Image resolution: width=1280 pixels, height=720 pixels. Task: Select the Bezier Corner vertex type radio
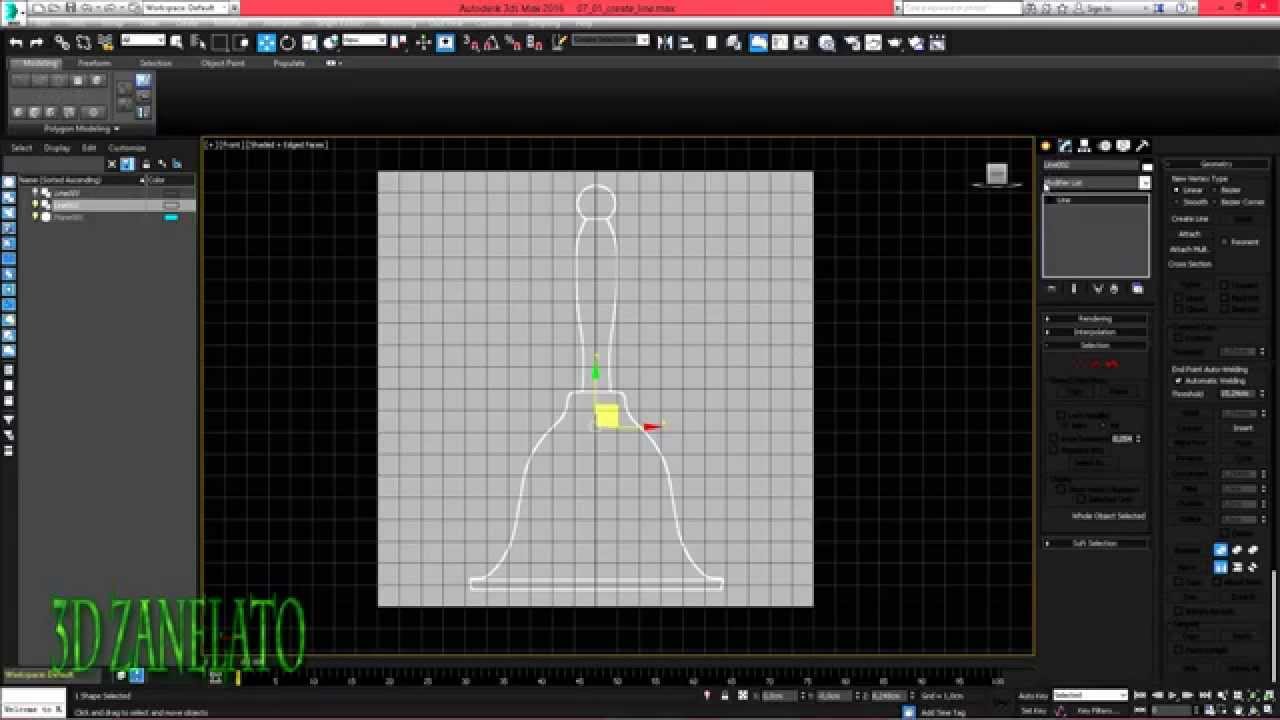pyautogui.click(x=1215, y=202)
